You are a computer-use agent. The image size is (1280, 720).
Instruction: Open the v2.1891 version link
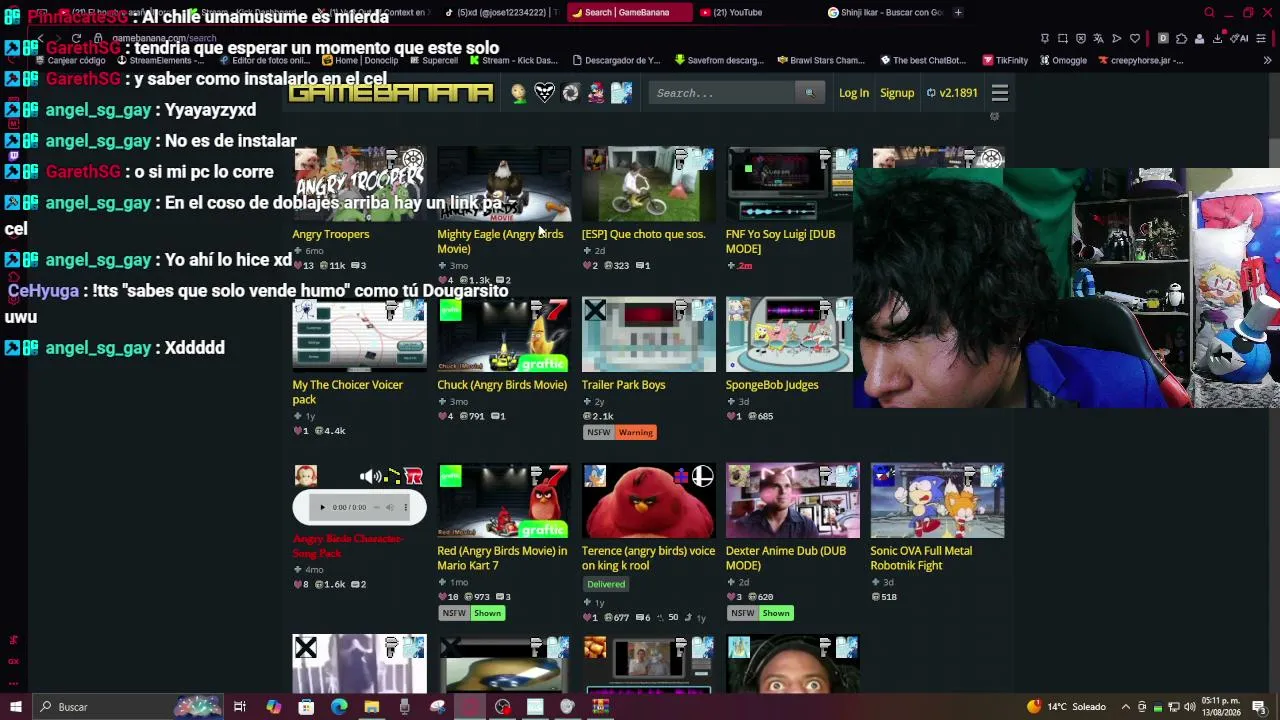(x=952, y=93)
